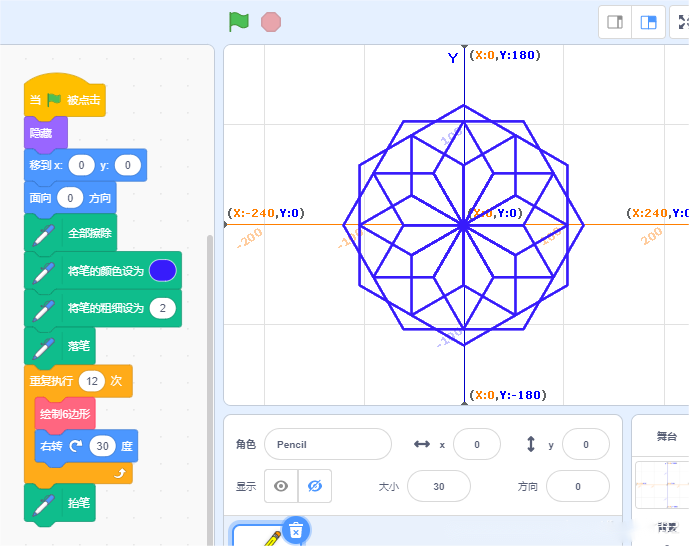The width and height of the screenshot is (689, 546).
Task: Click the erase all pen block
Action: 70,233
